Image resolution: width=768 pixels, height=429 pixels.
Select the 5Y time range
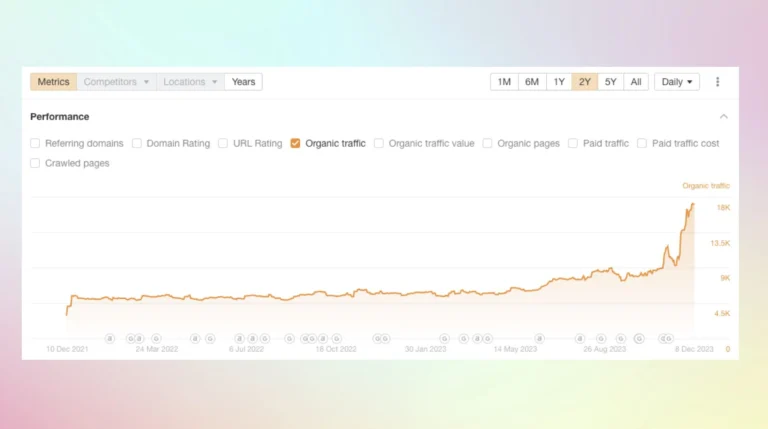click(610, 82)
